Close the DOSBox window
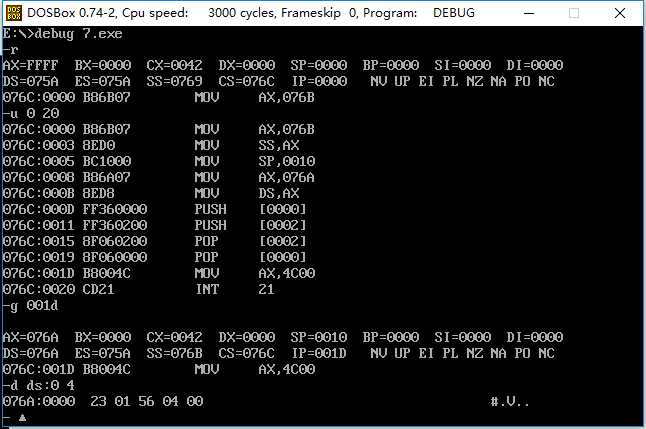The image size is (646, 429). coord(620,13)
